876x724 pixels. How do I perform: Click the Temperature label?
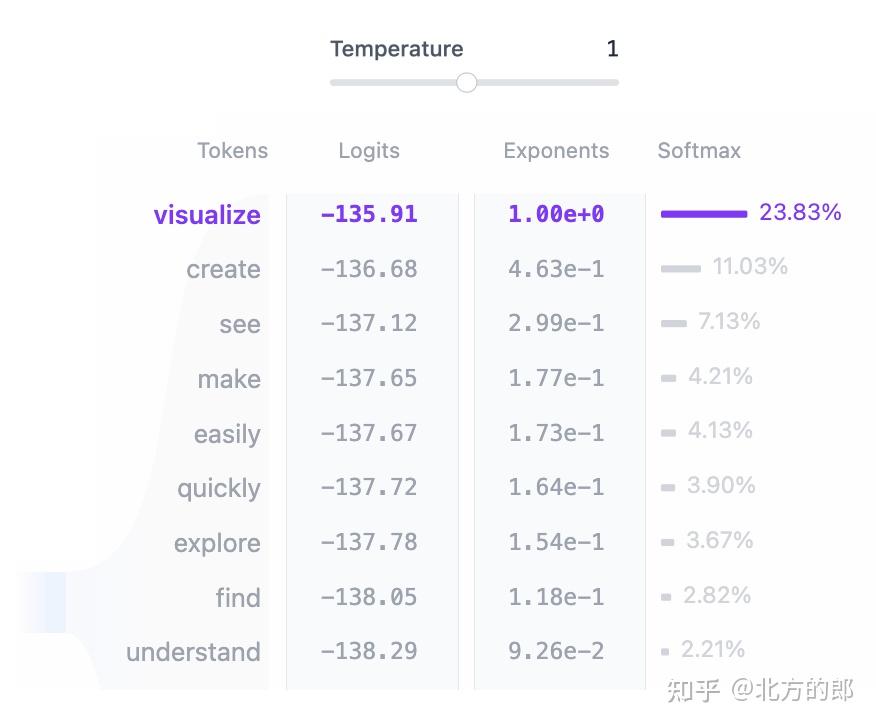tap(397, 49)
